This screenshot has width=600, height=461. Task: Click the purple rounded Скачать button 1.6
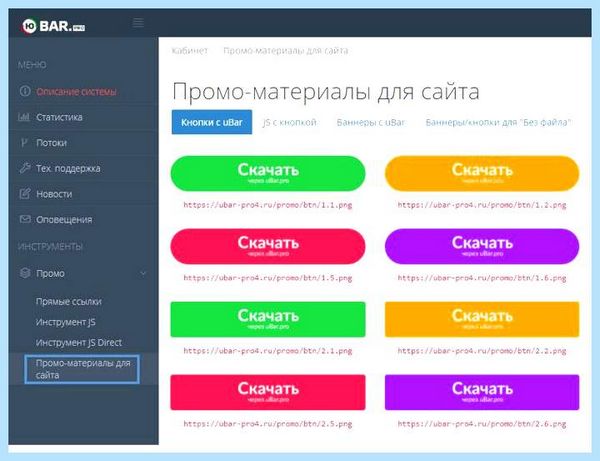pyautogui.click(x=482, y=246)
